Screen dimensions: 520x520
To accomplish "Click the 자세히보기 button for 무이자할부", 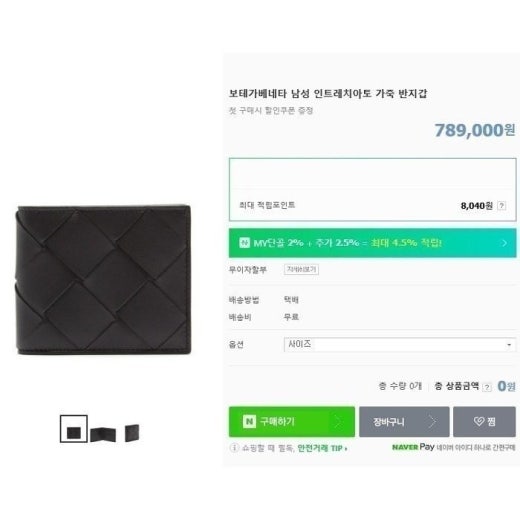I will click(301, 269).
